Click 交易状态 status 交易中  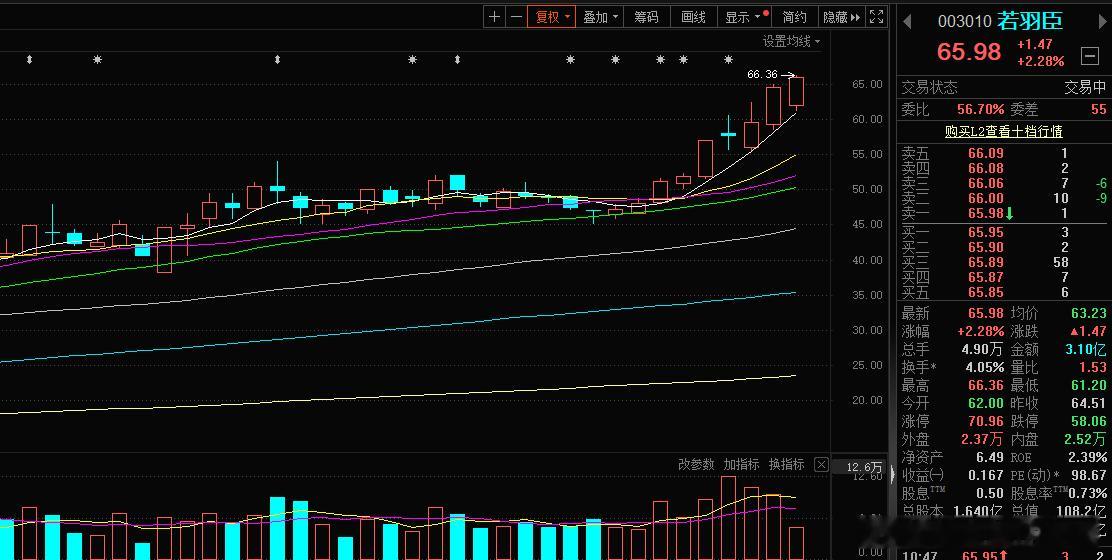click(x=1085, y=87)
